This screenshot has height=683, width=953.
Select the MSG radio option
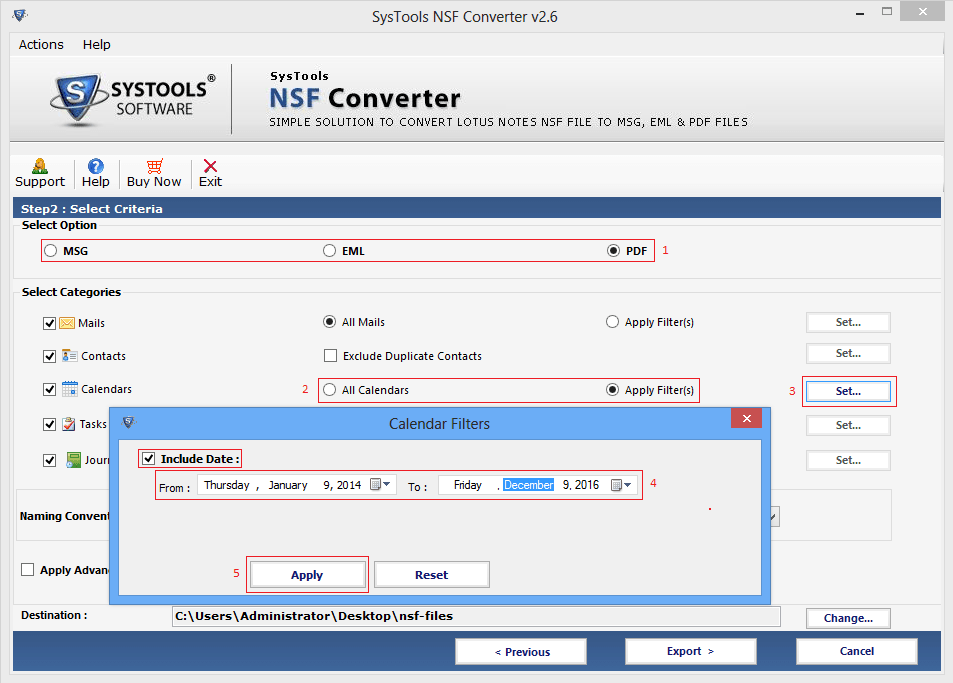[50, 250]
